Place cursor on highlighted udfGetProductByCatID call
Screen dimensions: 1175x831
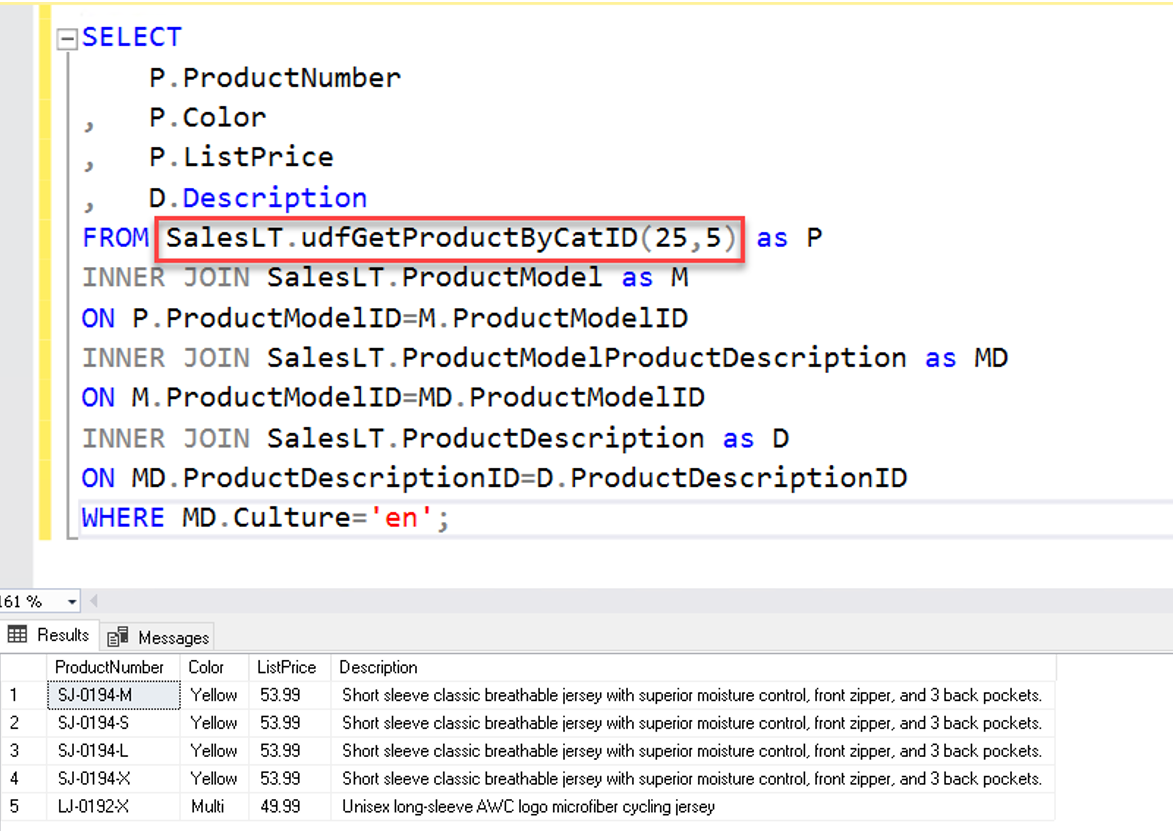point(450,239)
